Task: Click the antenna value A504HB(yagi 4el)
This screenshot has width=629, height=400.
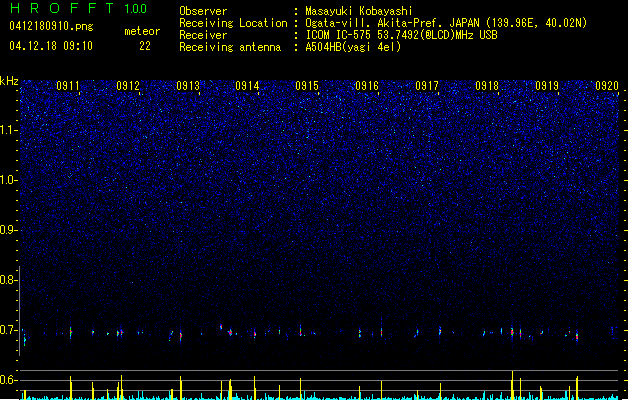Action: [x=353, y=47]
